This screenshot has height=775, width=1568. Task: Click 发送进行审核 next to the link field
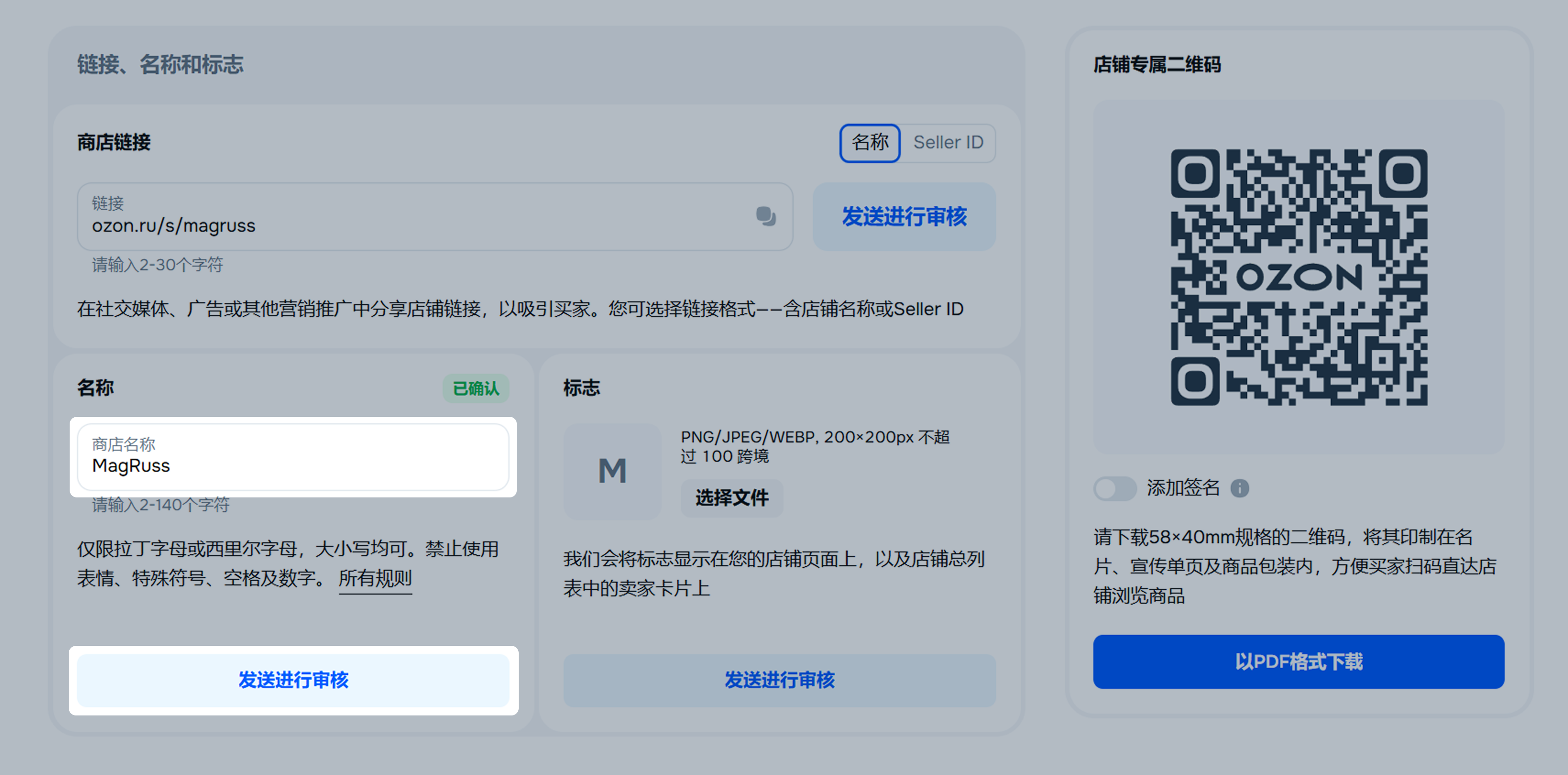(903, 217)
